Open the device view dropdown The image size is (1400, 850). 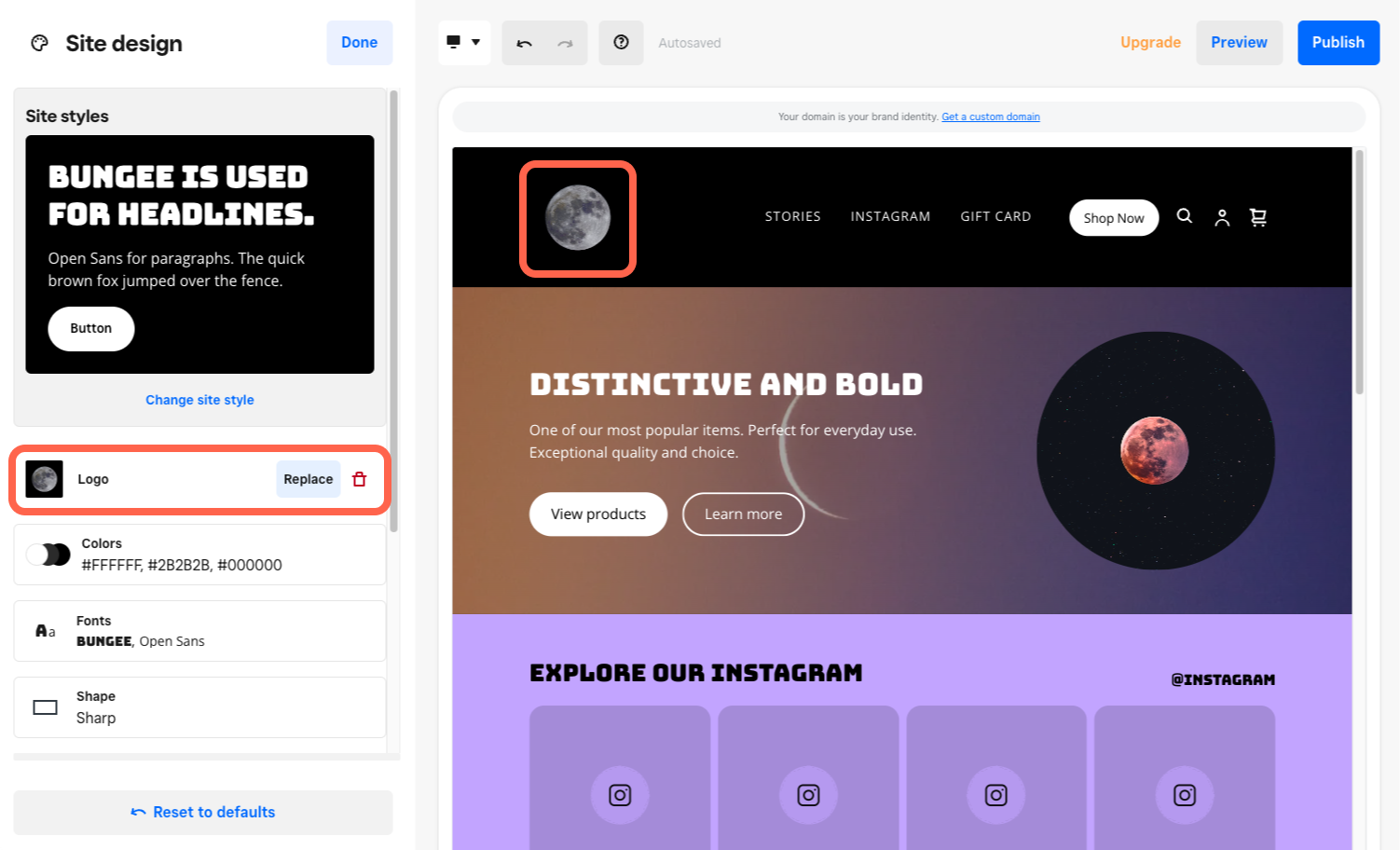point(463,43)
